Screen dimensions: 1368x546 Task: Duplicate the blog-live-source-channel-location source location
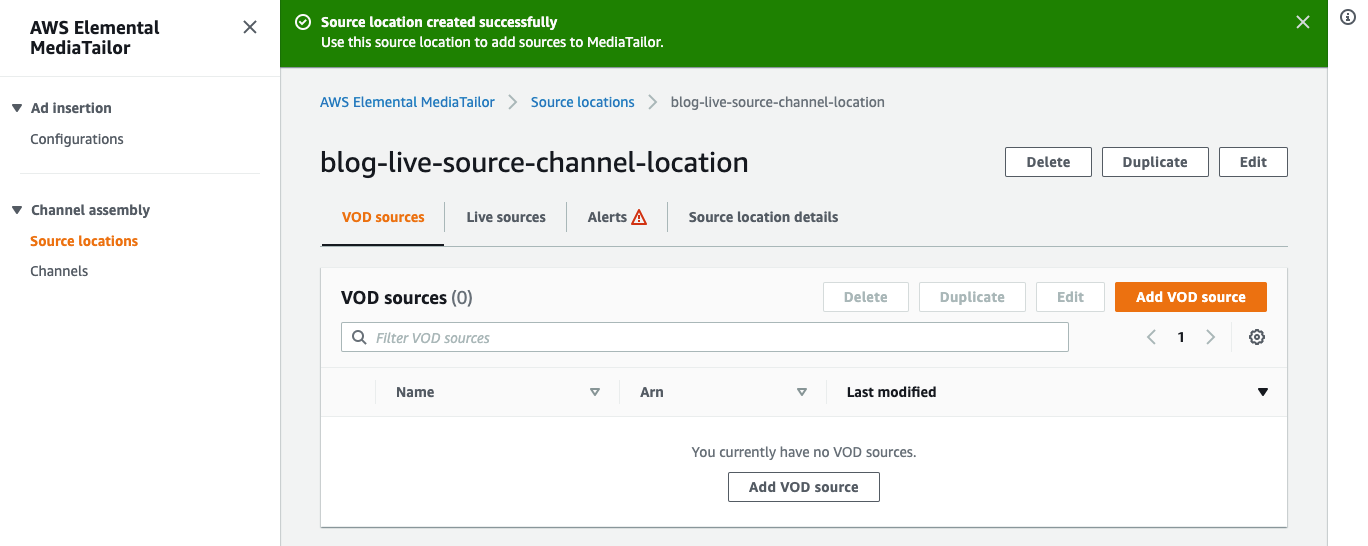[1154, 162]
